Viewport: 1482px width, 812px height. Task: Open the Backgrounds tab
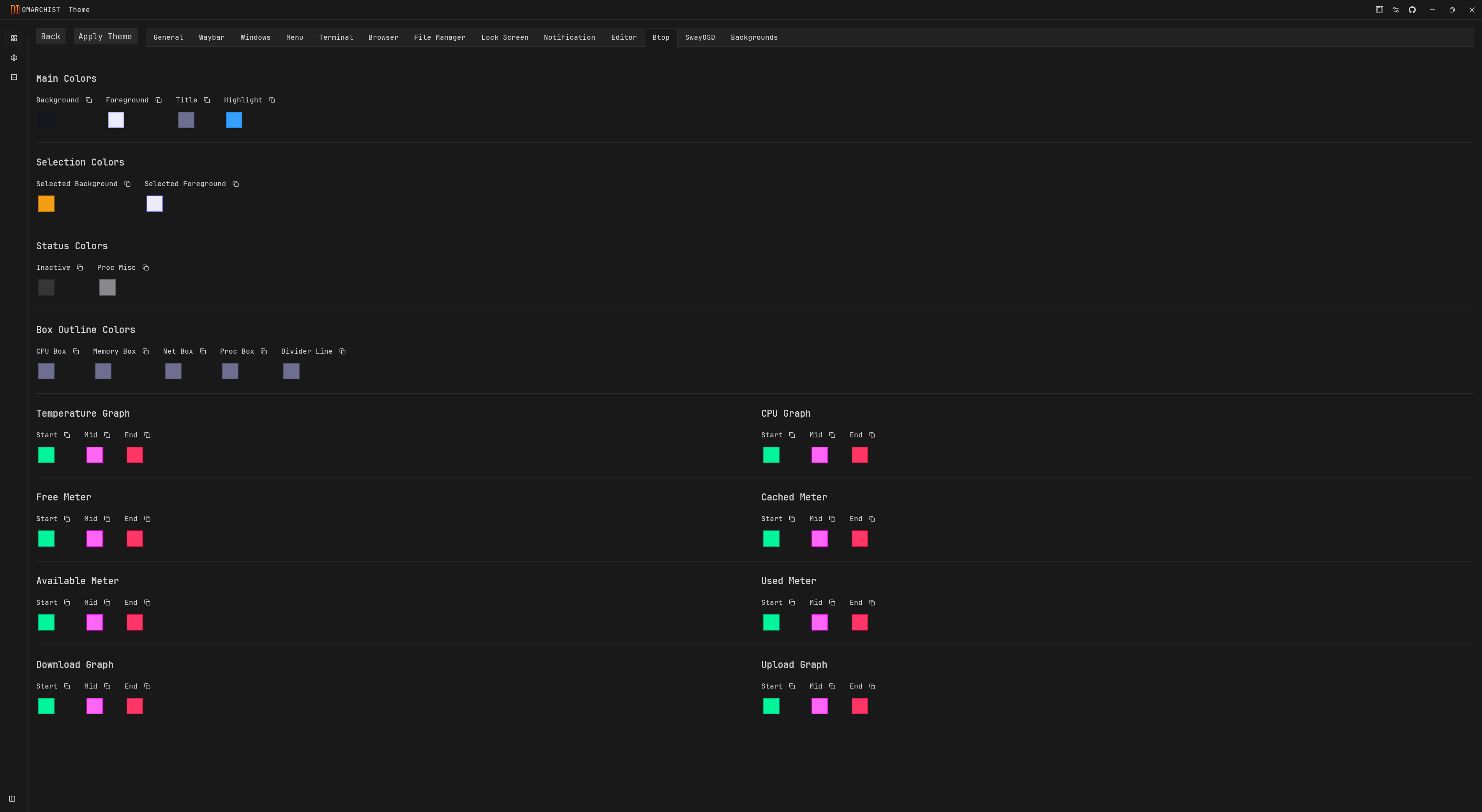coord(753,37)
